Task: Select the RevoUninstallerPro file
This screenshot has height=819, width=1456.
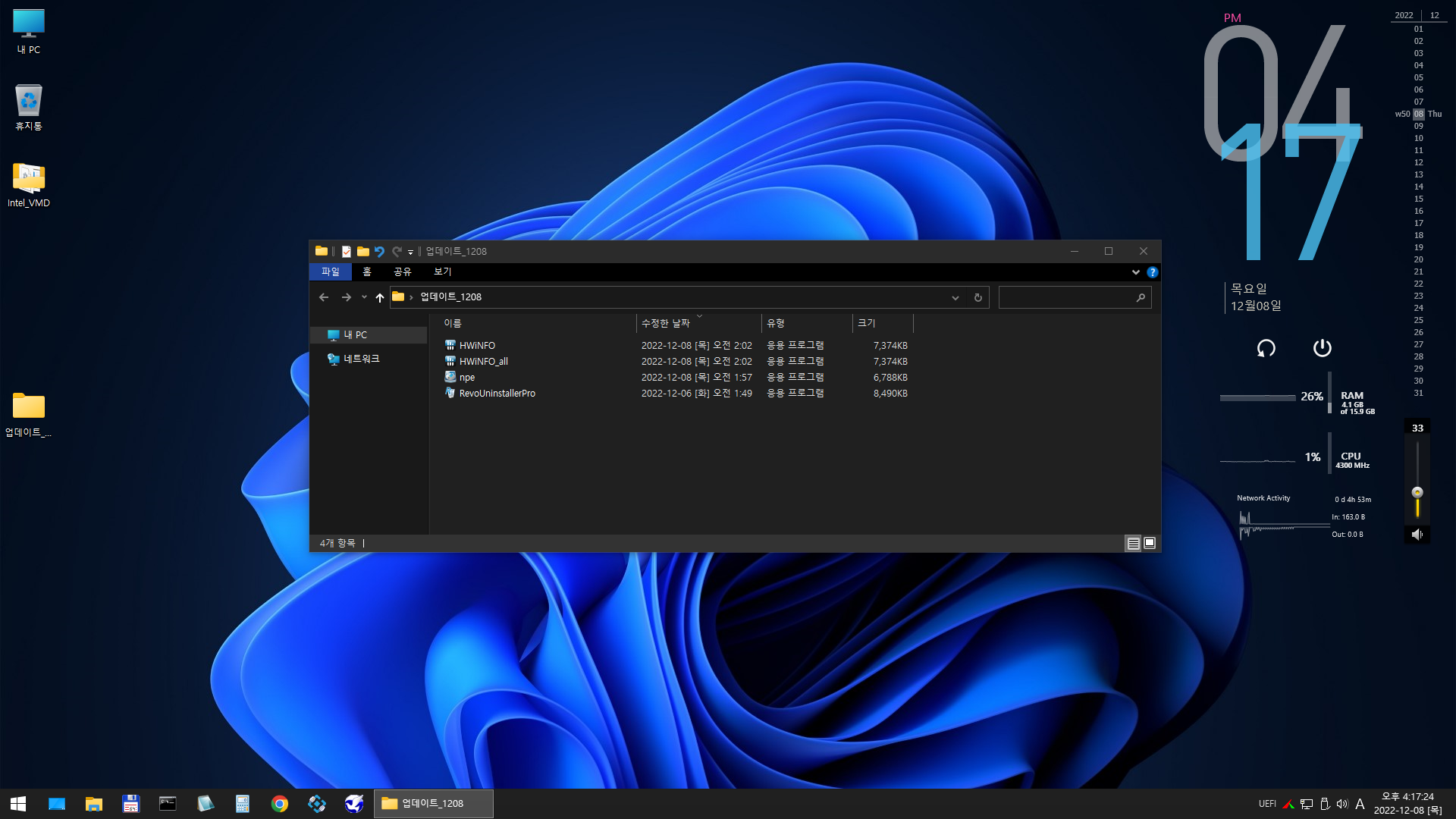Action: pos(497,394)
